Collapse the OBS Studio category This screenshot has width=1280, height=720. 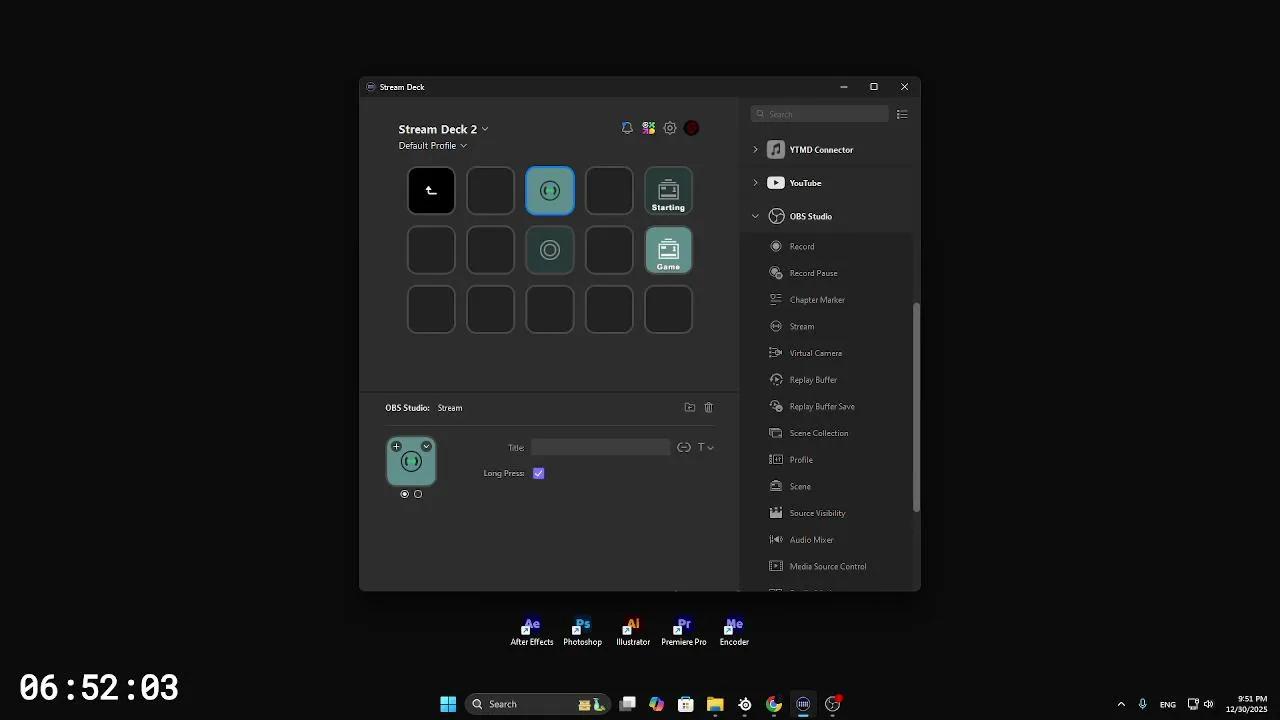(x=755, y=216)
